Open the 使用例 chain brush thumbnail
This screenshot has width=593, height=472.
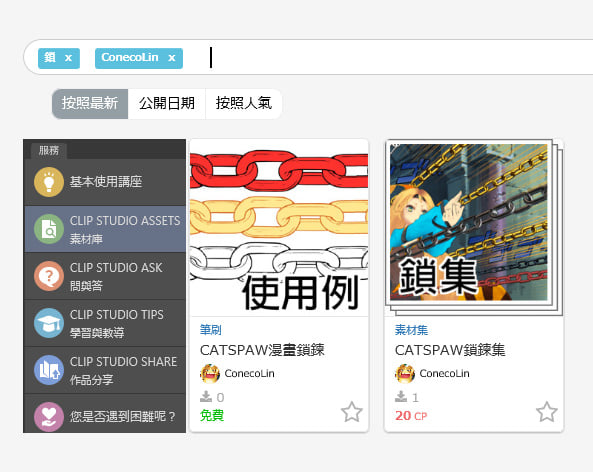(x=279, y=228)
